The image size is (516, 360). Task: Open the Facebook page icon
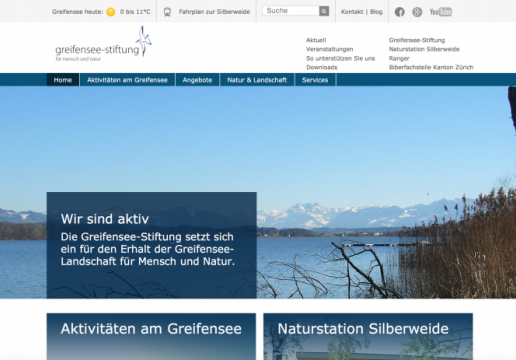400,12
